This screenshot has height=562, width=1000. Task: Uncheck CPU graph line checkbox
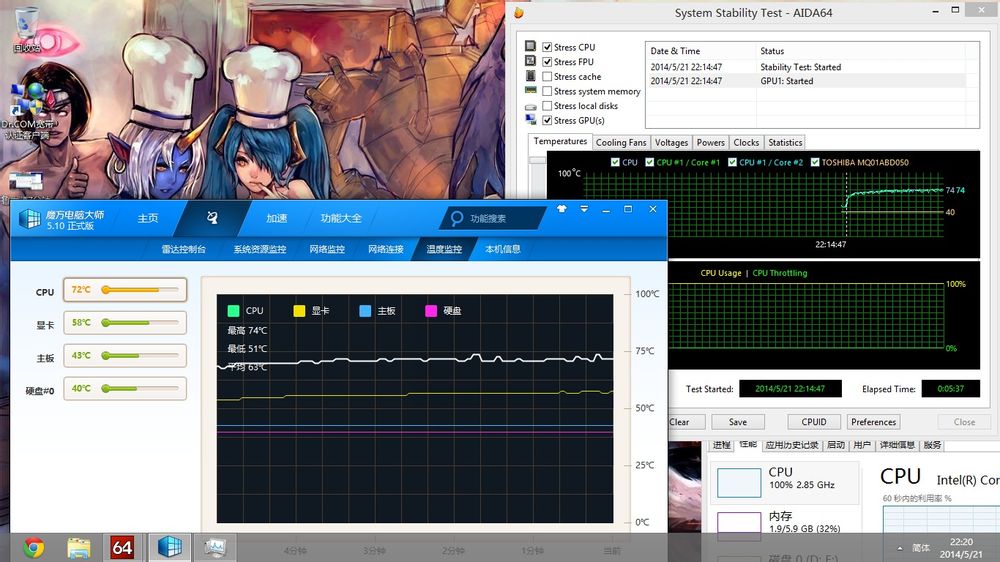pos(615,162)
